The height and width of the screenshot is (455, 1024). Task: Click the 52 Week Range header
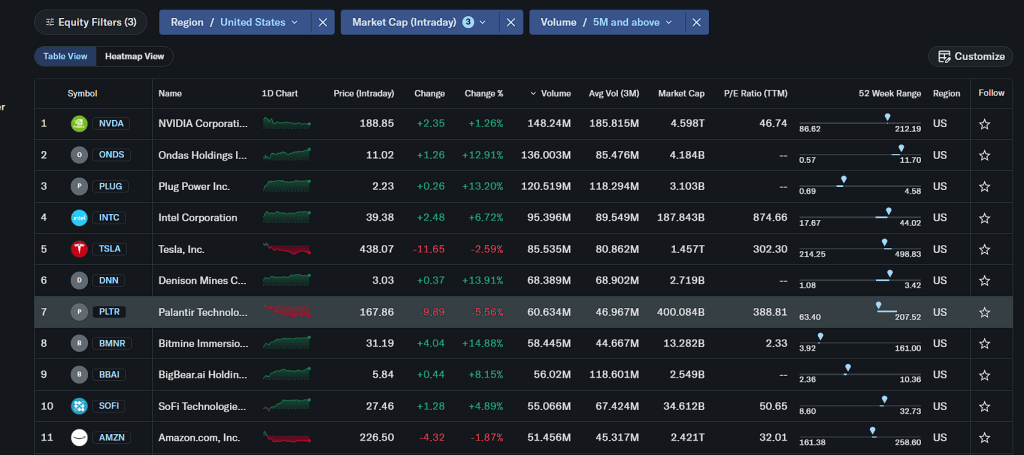889,93
